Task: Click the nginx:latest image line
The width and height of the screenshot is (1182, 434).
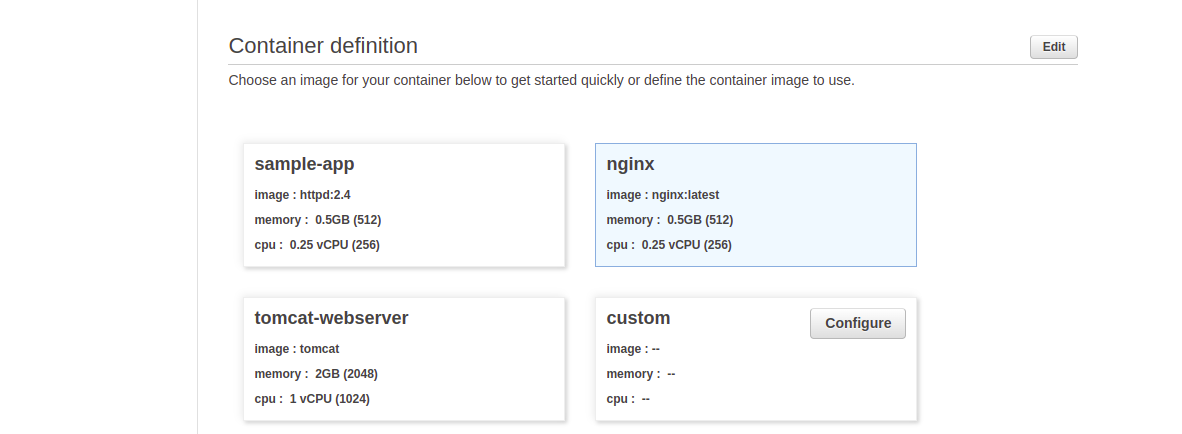Action: coord(662,195)
